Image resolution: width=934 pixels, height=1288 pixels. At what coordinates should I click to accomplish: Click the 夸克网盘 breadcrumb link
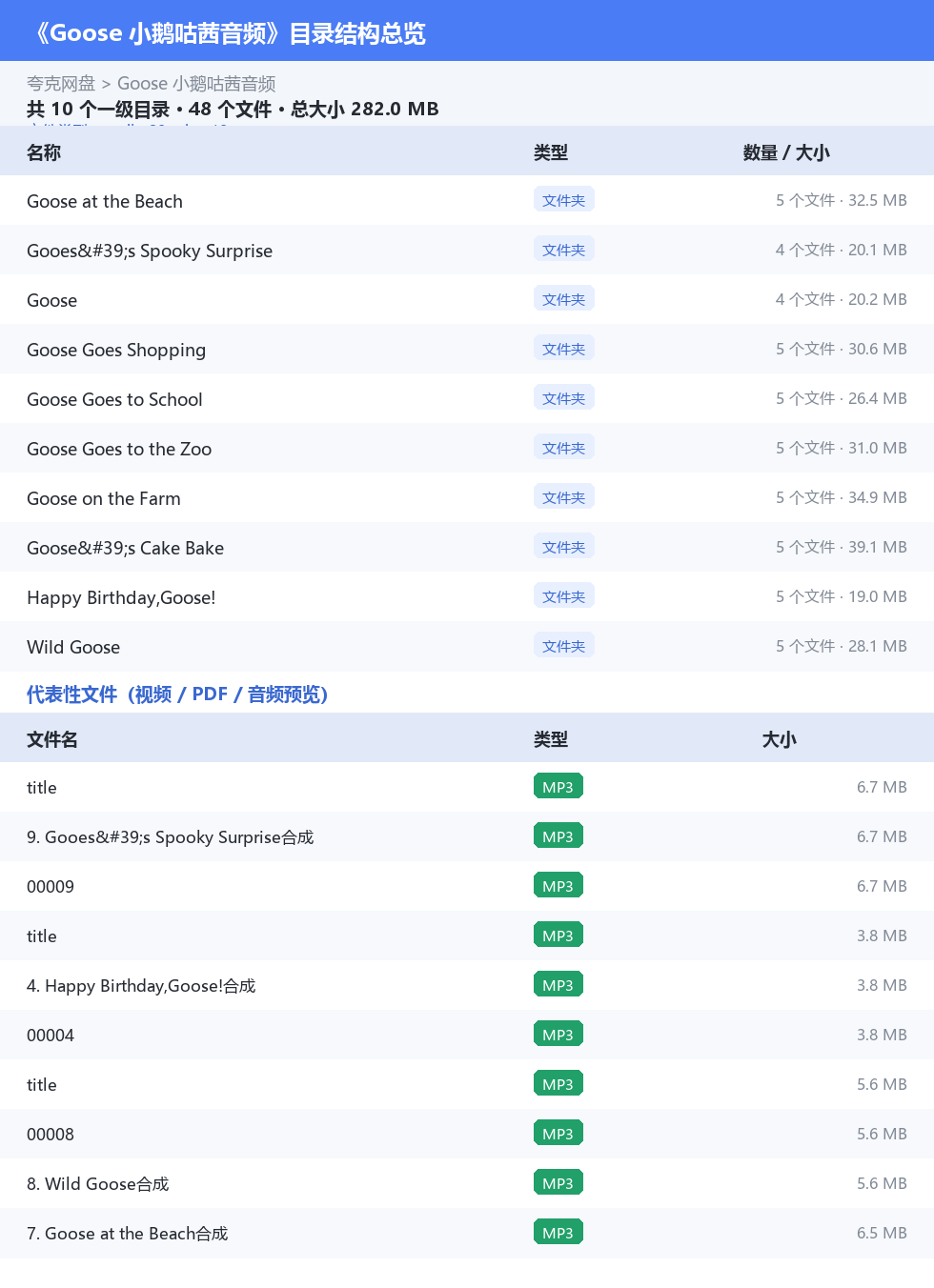click(61, 84)
